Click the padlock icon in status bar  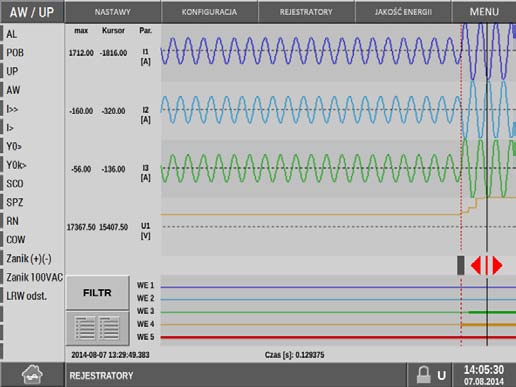click(424, 375)
